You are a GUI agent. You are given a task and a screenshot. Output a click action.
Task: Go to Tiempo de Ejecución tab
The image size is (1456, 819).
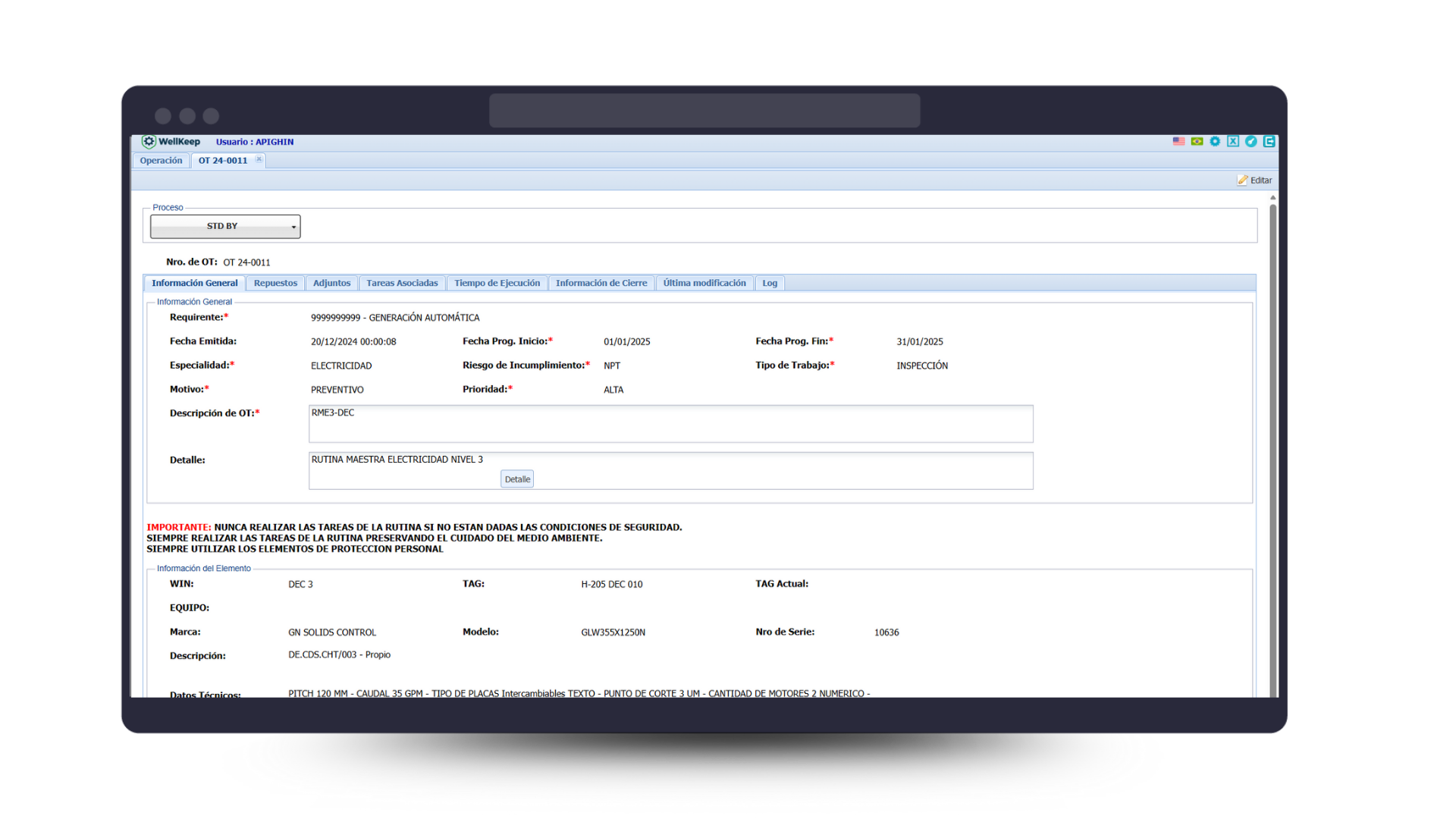click(497, 284)
